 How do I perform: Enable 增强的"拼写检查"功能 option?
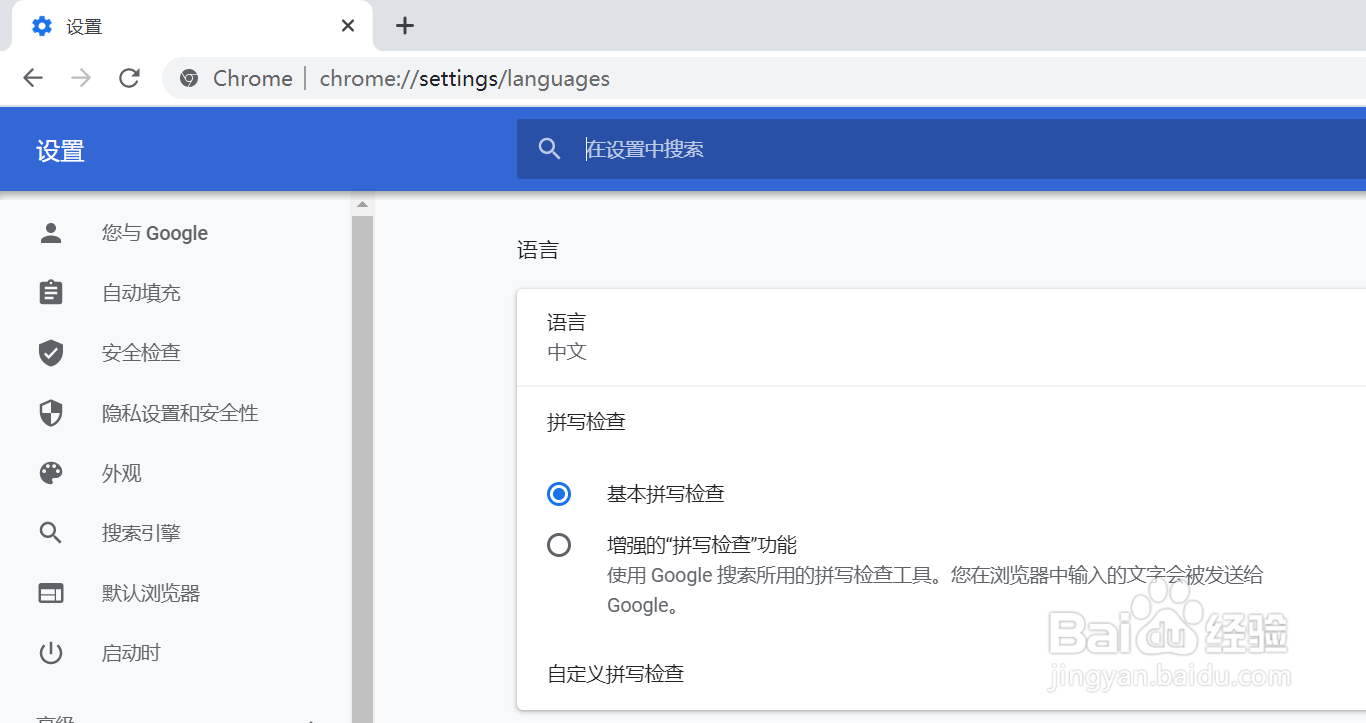click(x=559, y=544)
